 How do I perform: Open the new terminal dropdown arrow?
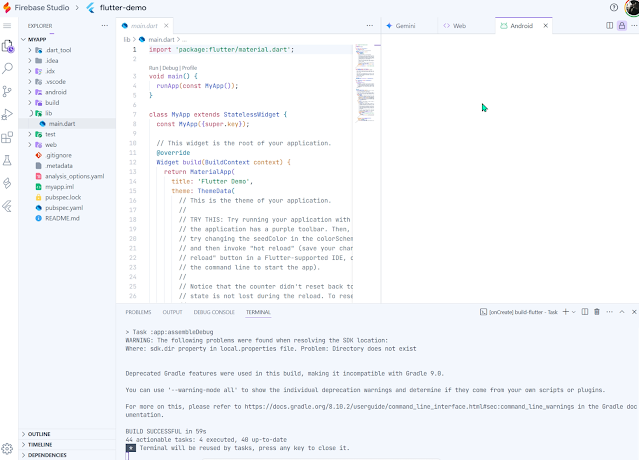574,312
